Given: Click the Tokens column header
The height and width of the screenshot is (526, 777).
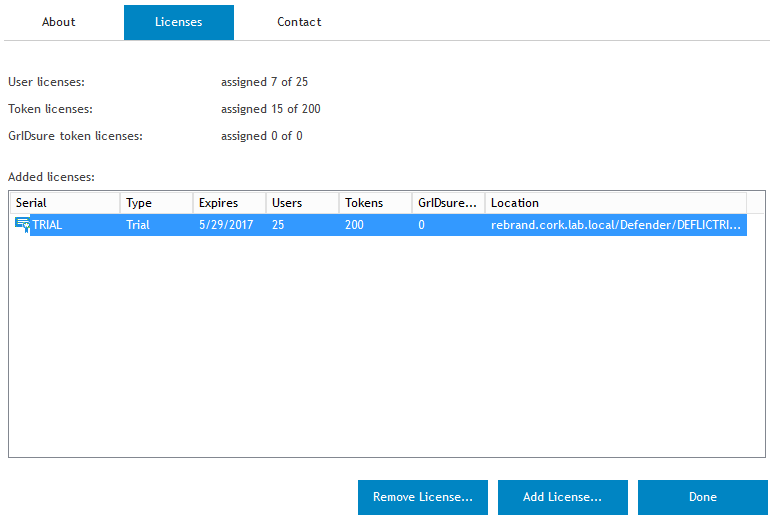Looking at the screenshot, I should (x=375, y=203).
